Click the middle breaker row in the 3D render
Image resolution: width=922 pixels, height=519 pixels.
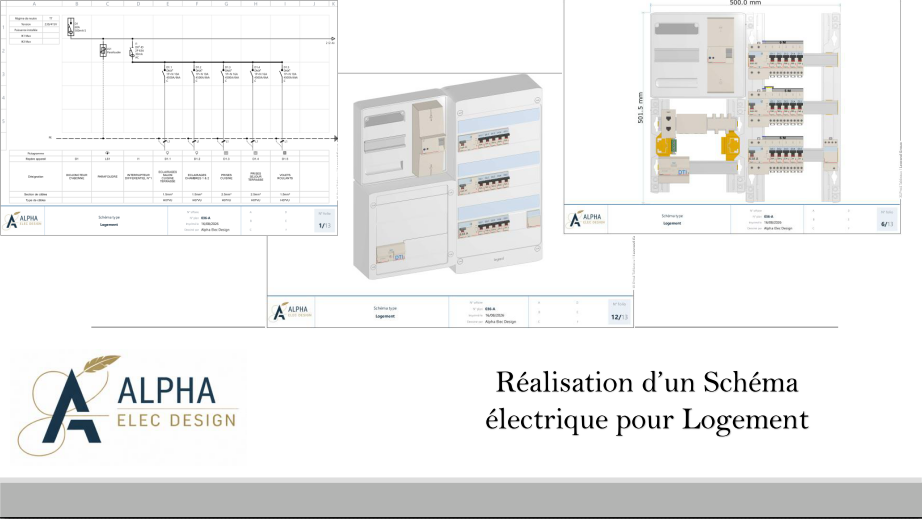tap(484, 182)
